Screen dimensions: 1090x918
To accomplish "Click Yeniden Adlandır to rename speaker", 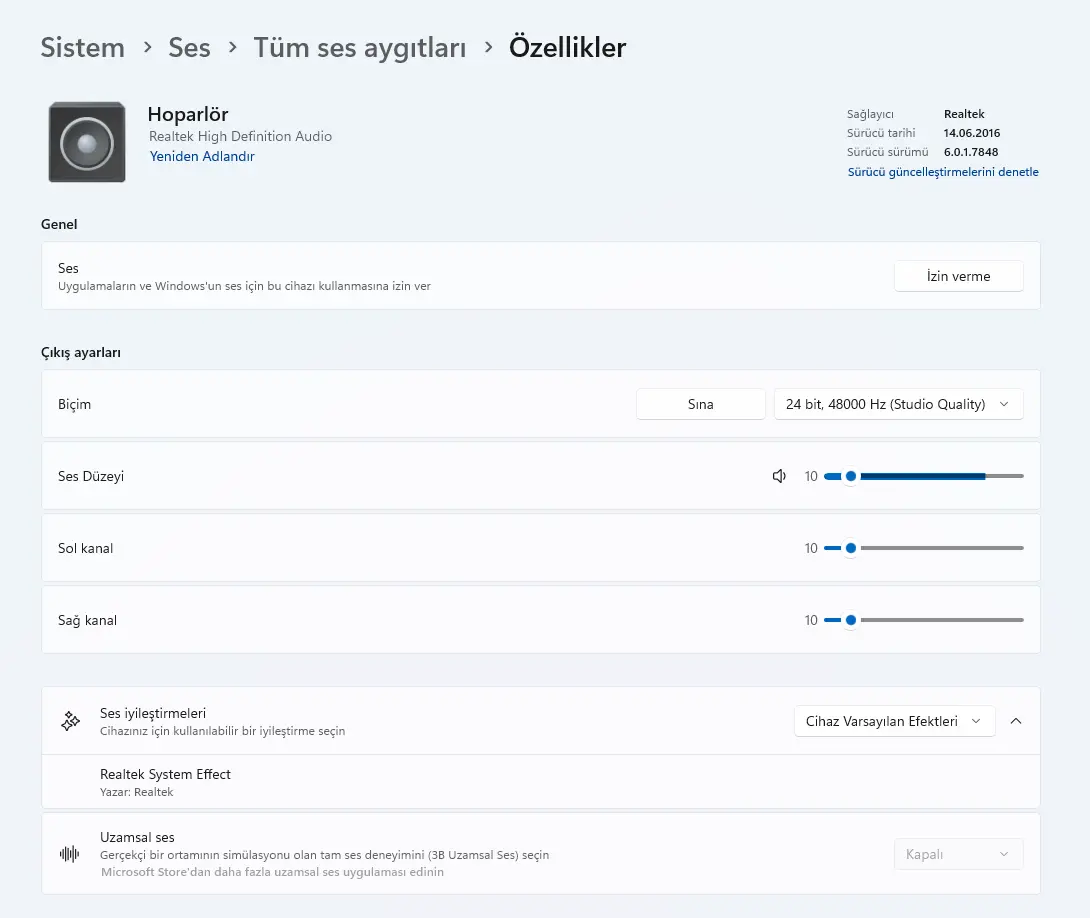I will tap(202, 156).
